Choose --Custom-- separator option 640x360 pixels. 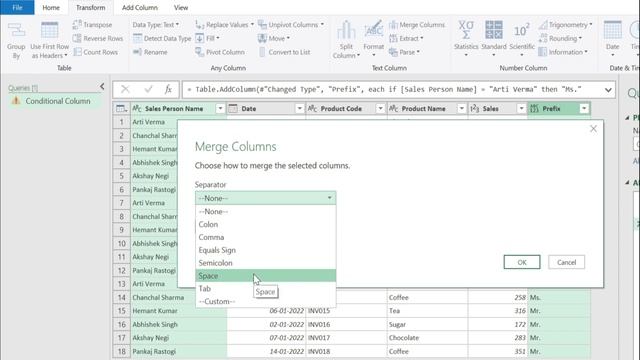pyautogui.click(x=265, y=301)
